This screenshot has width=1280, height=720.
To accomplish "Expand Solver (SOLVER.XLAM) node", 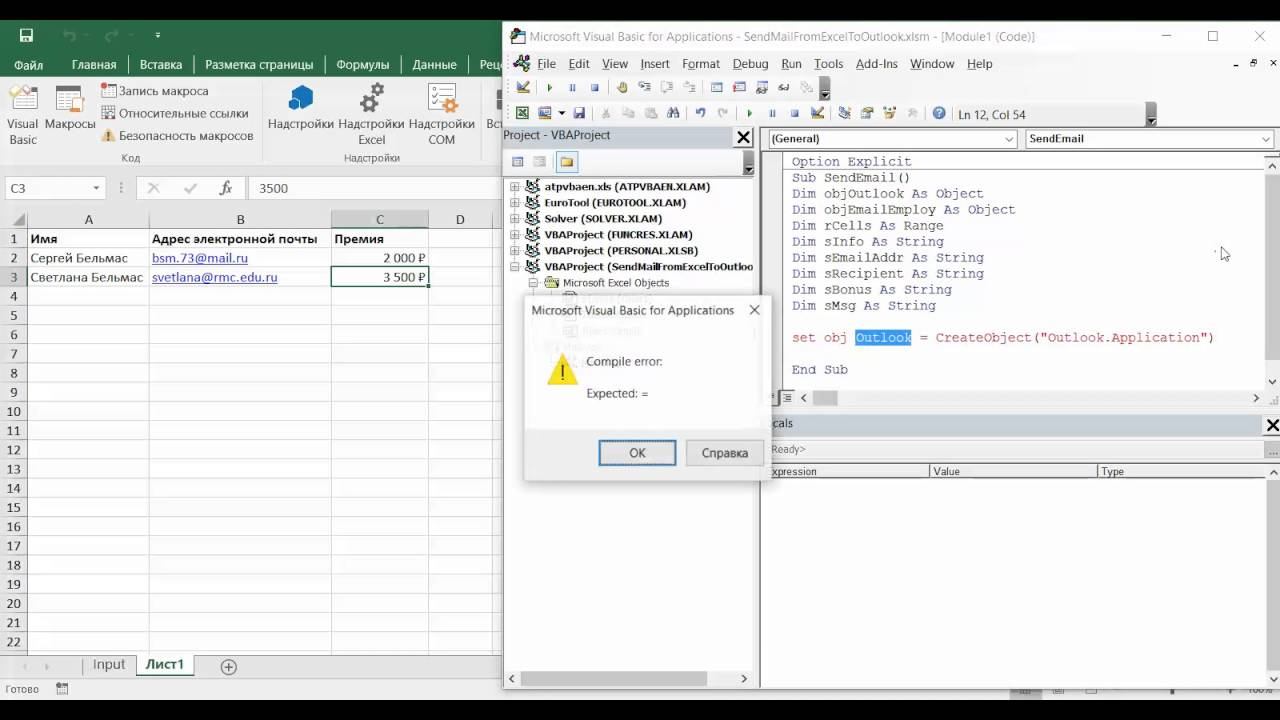I will 516,219.
